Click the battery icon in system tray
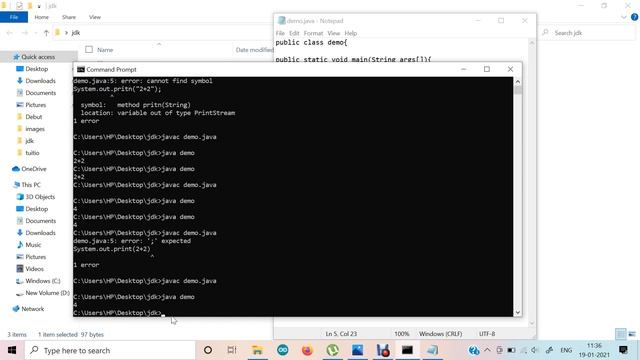This screenshot has height=360, width=640. click(511, 350)
